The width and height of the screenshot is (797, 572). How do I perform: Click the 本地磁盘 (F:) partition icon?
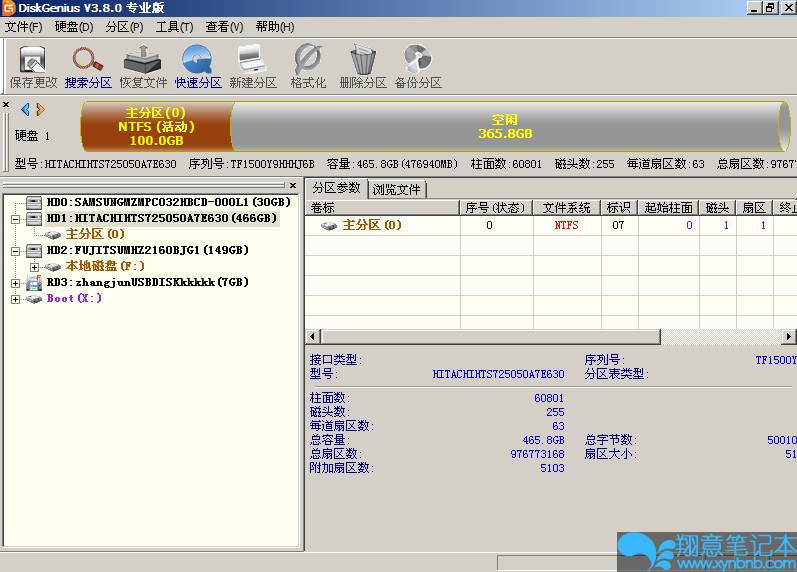53,267
